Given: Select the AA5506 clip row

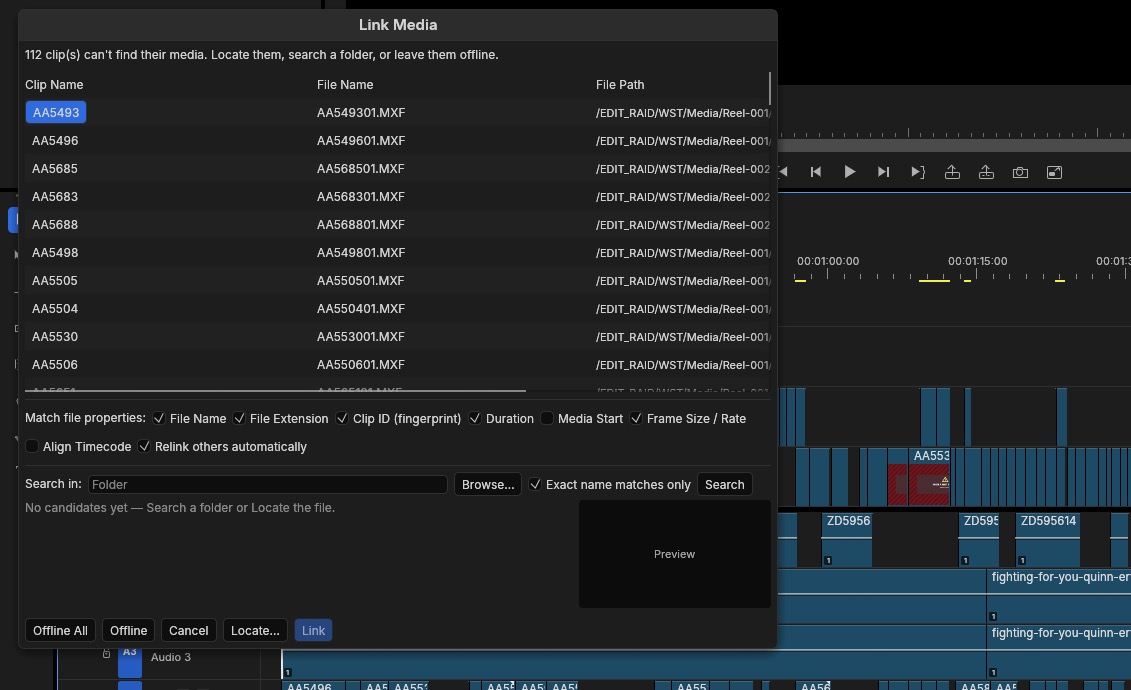Looking at the screenshot, I should coord(397,365).
